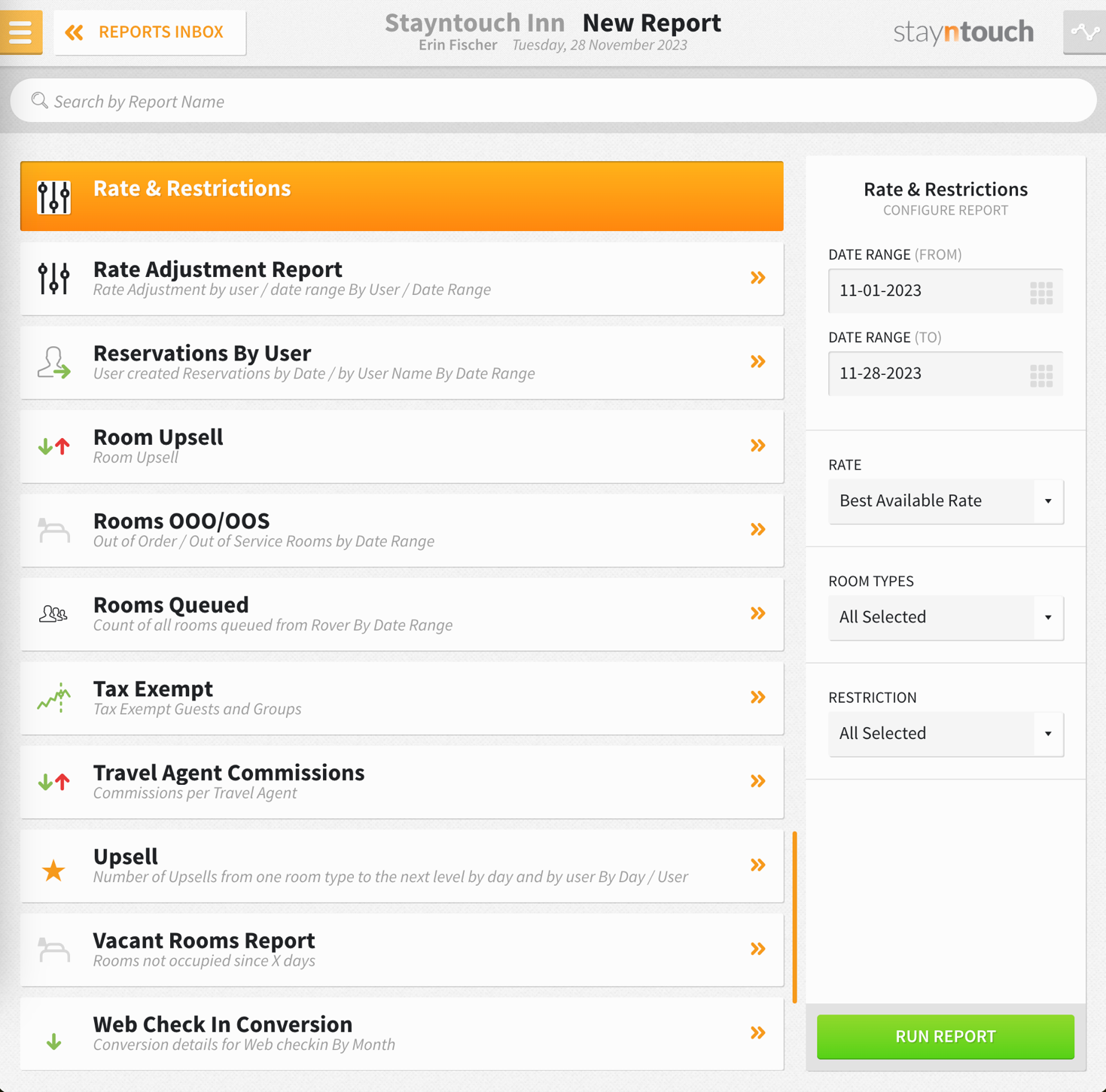Expand Web Check In Conversion chevron
The height and width of the screenshot is (1092, 1106).
click(x=758, y=1033)
